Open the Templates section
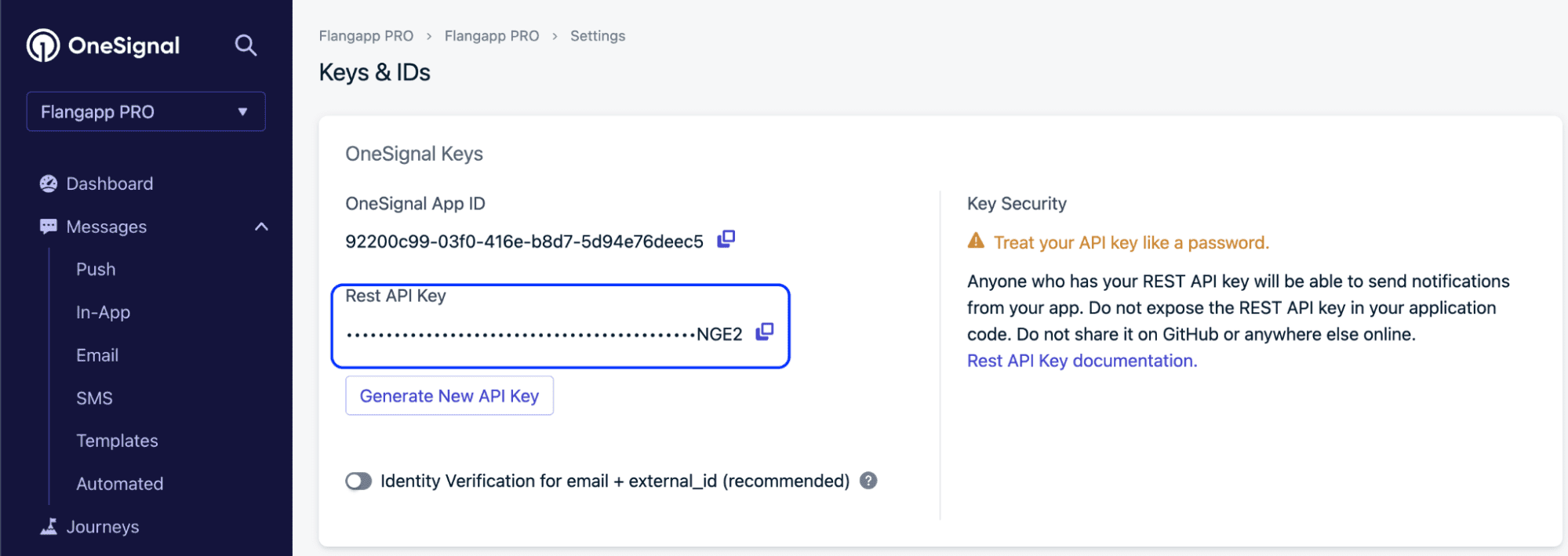Screen dimensions: 1568x556 117,441
